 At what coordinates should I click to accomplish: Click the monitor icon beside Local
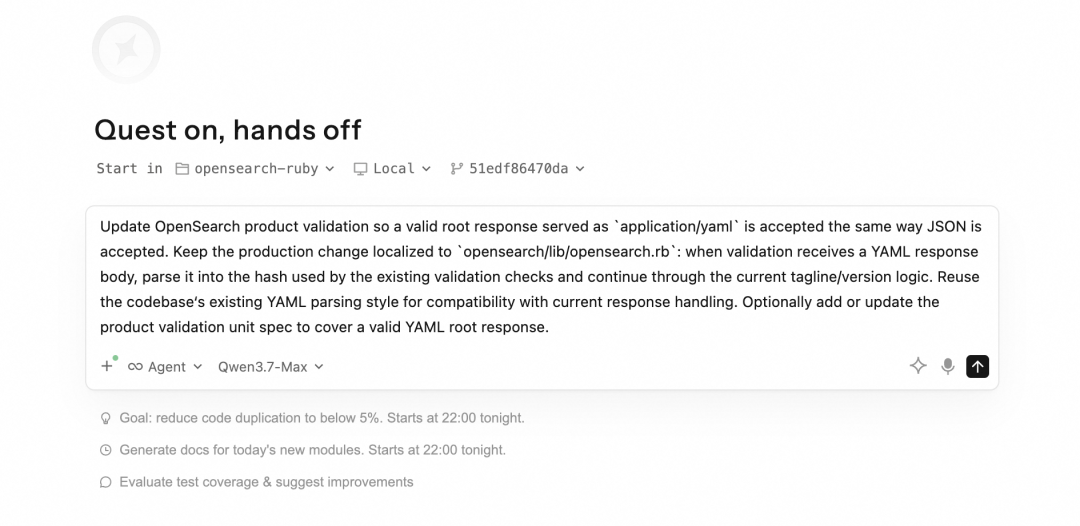pyautogui.click(x=360, y=169)
